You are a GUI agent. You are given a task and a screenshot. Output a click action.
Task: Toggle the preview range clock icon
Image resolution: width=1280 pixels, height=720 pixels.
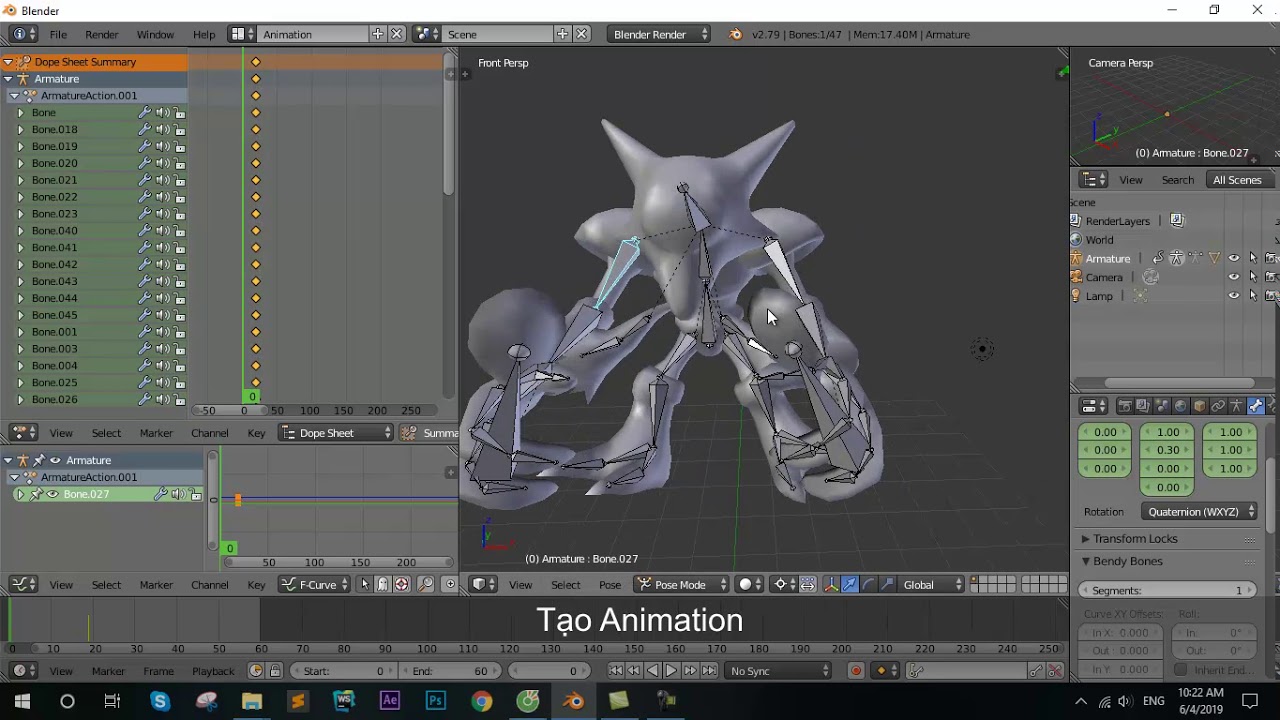(256, 671)
